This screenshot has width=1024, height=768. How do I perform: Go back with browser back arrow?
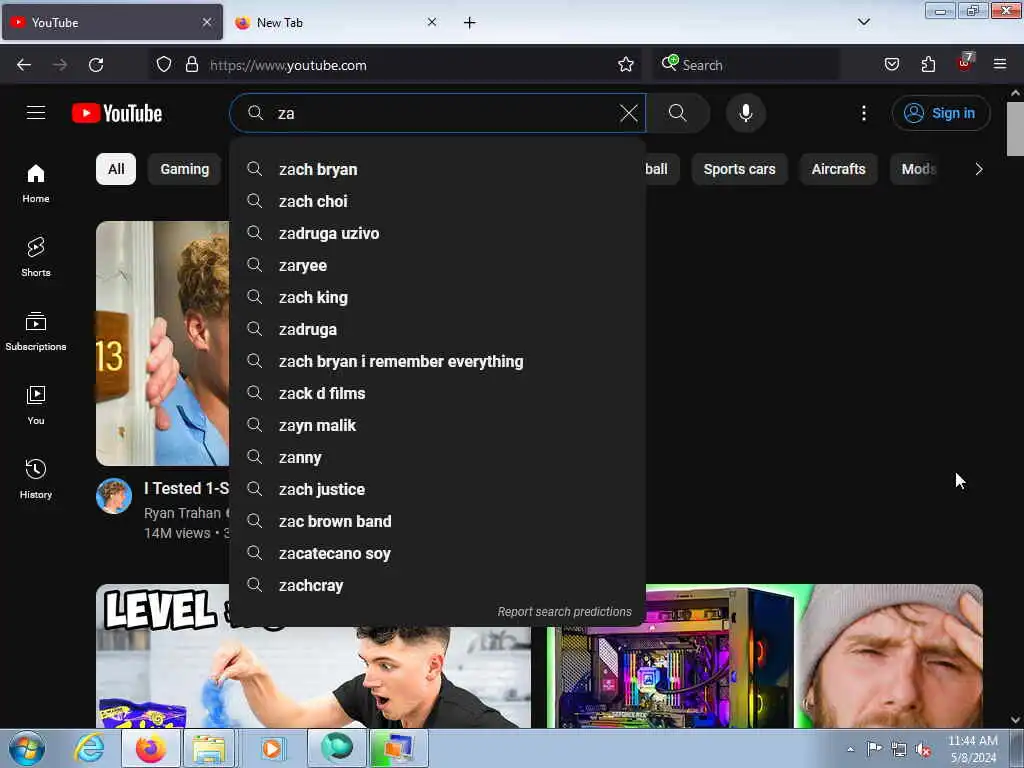pyautogui.click(x=24, y=65)
